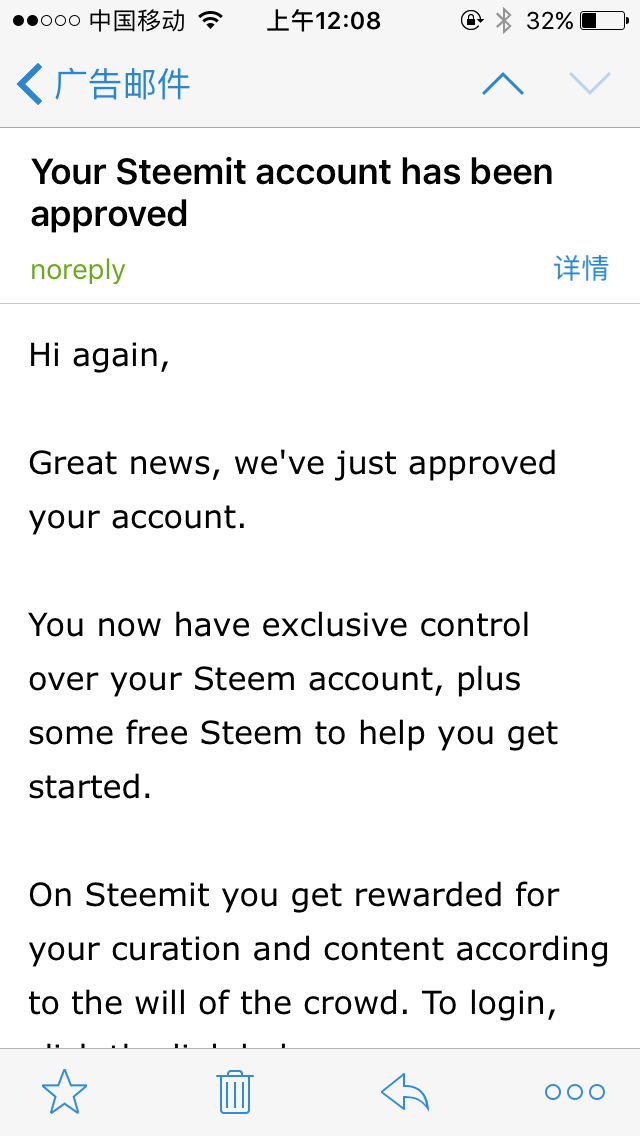Go to next message with down arrow

(x=589, y=85)
